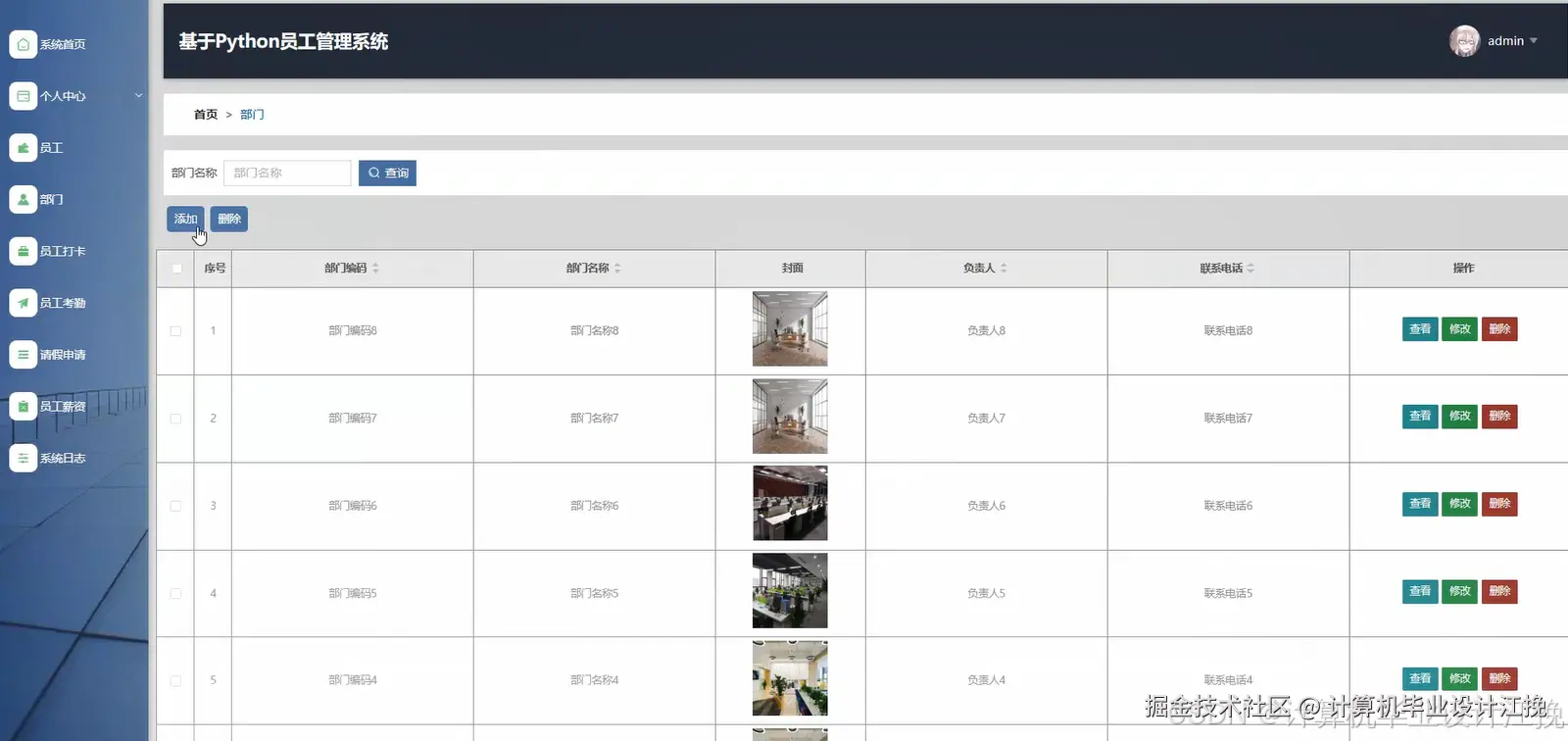The height and width of the screenshot is (741, 1568).
Task: Click the 员工薪资 sidebar icon
Action: (24, 406)
